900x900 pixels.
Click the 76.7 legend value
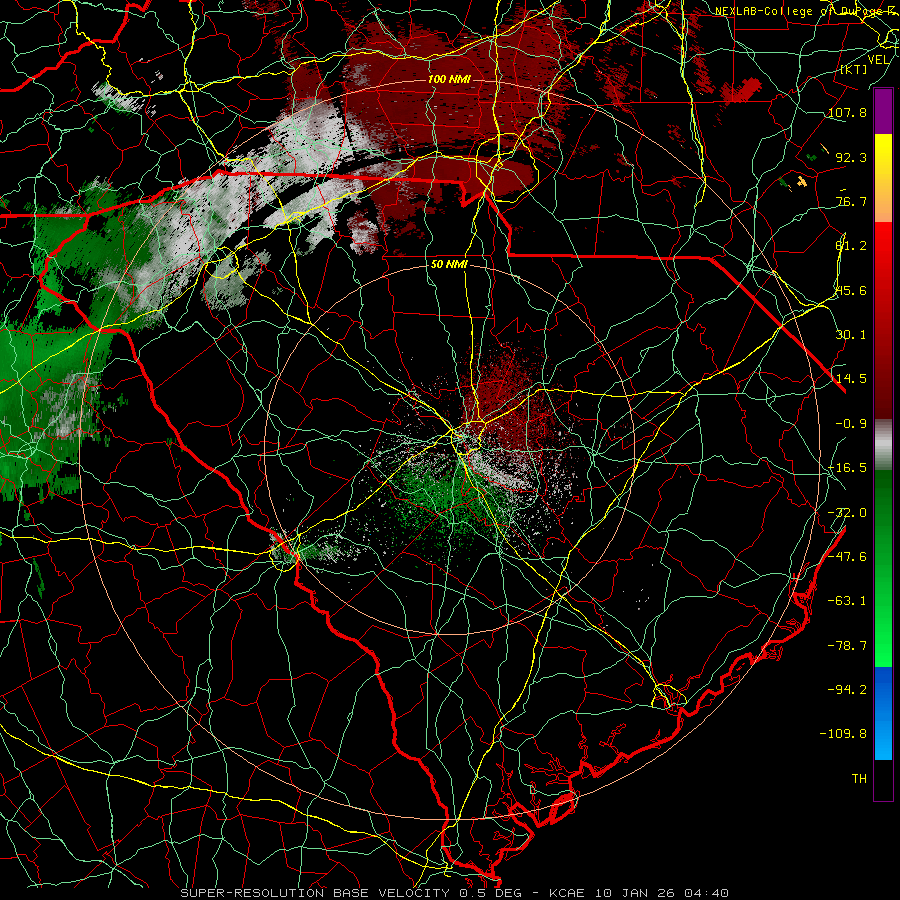[851, 201]
